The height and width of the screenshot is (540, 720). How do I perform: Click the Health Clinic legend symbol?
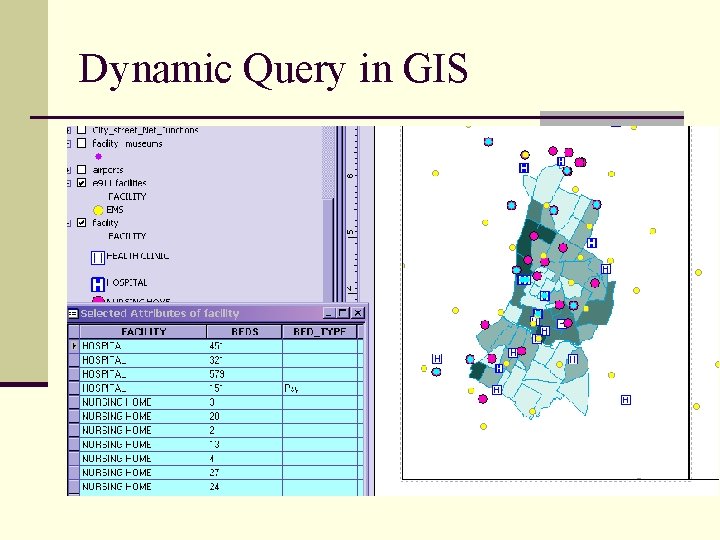click(x=97, y=258)
